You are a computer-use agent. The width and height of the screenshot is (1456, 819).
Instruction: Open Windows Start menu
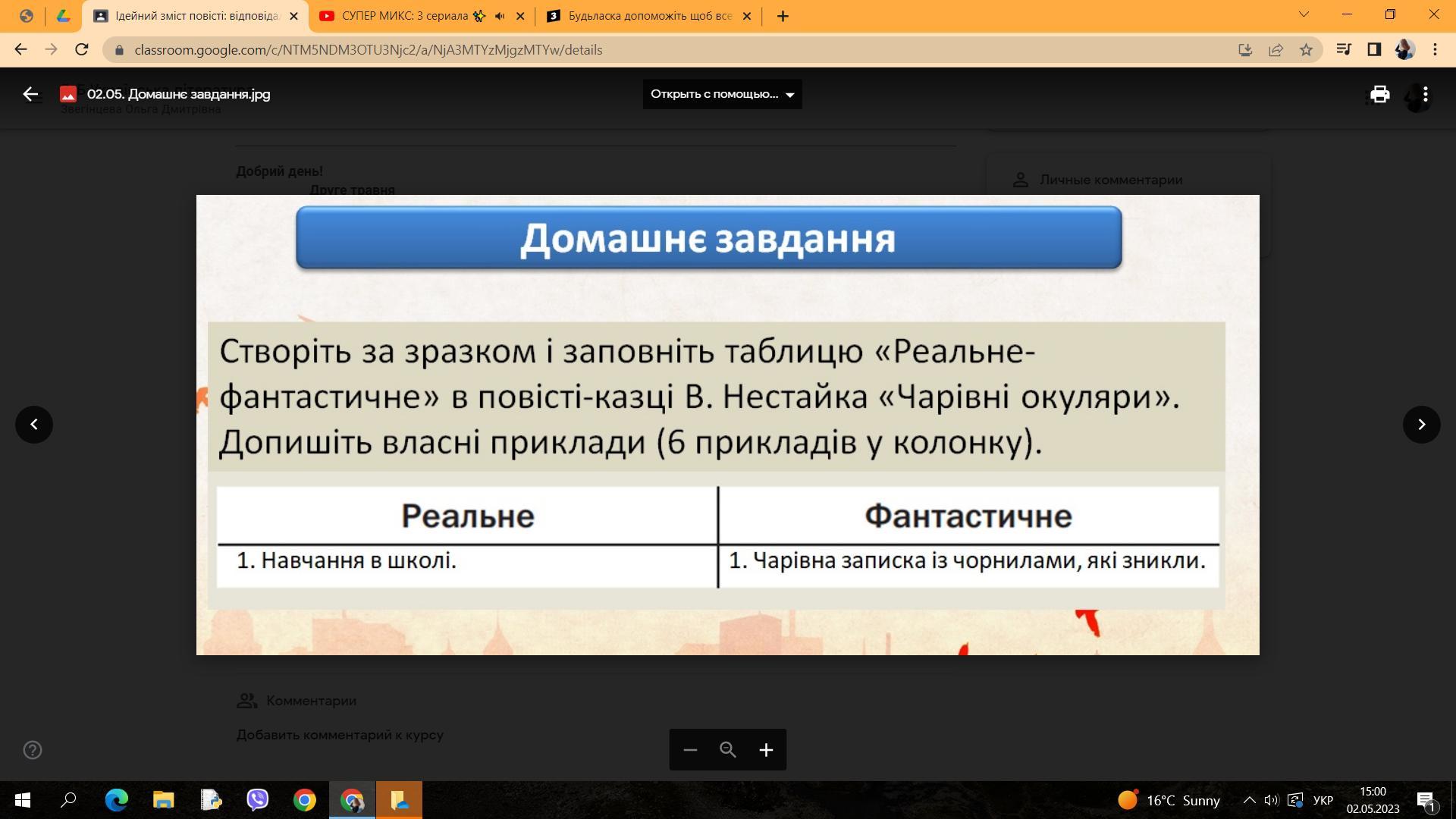click(23, 800)
